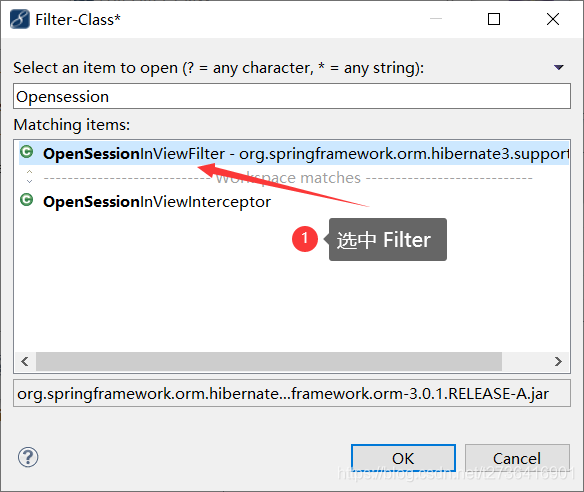
Task: Click the left scroll arrow of the list
Action: [25, 361]
